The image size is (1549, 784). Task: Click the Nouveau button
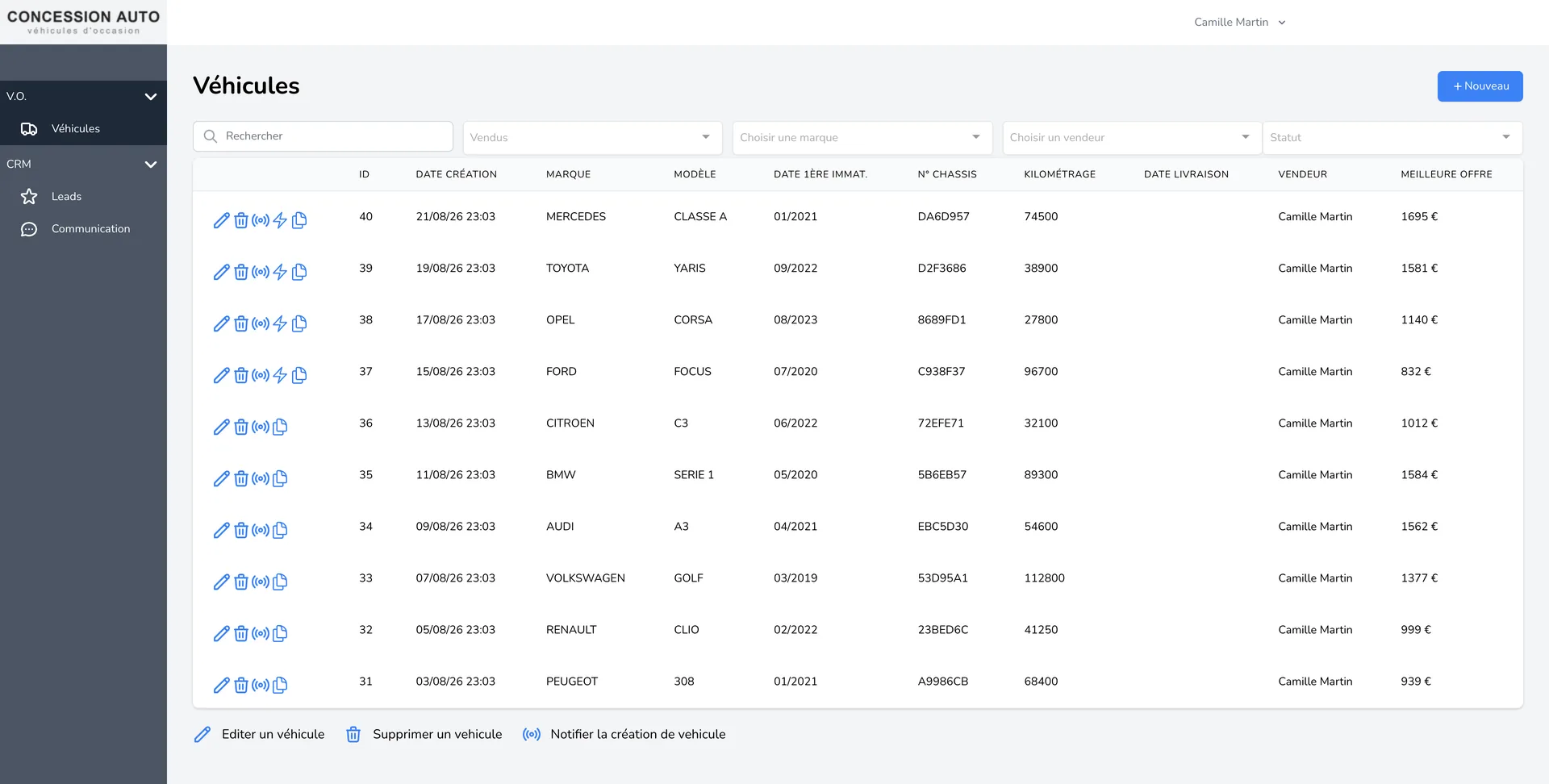tap(1480, 86)
